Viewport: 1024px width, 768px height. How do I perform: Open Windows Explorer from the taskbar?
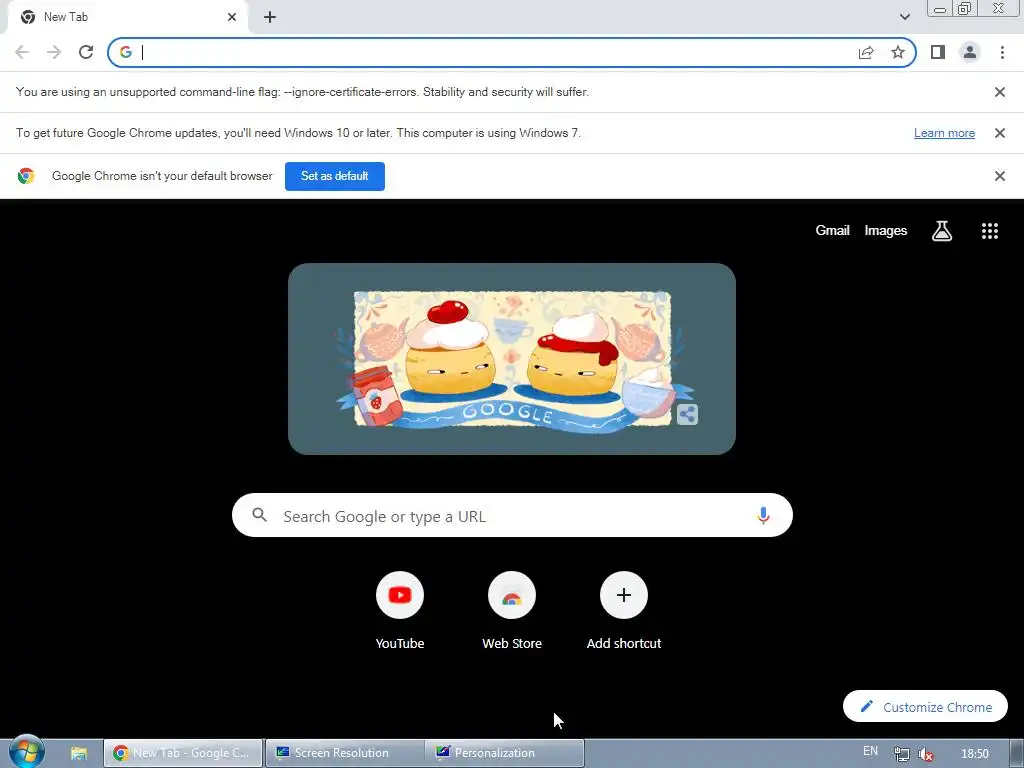pyautogui.click(x=79, y=753)
